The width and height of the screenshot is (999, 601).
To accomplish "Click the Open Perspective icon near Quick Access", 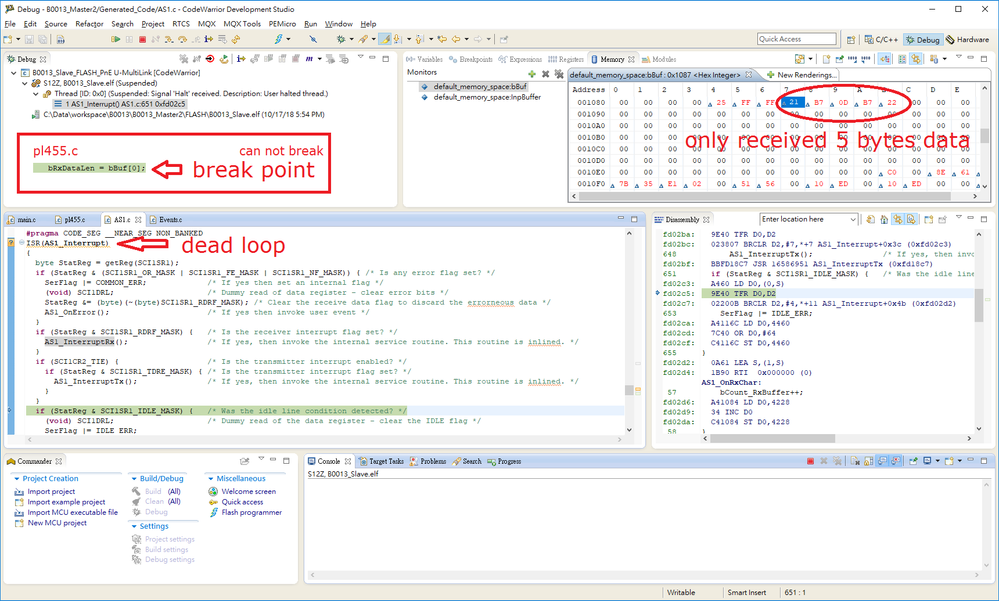I will [x=851, y=40].
